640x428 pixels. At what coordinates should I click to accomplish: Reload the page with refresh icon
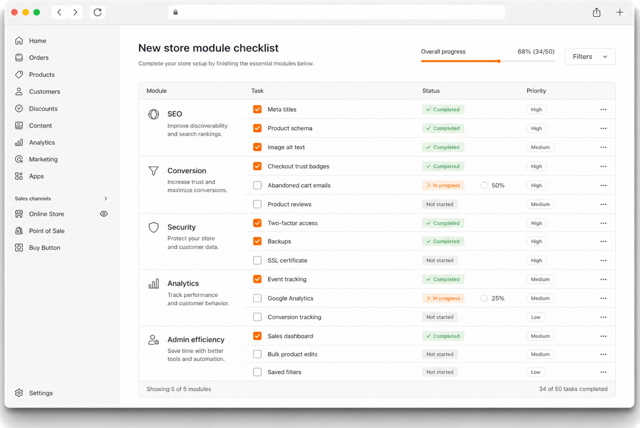tap(98, 12)
